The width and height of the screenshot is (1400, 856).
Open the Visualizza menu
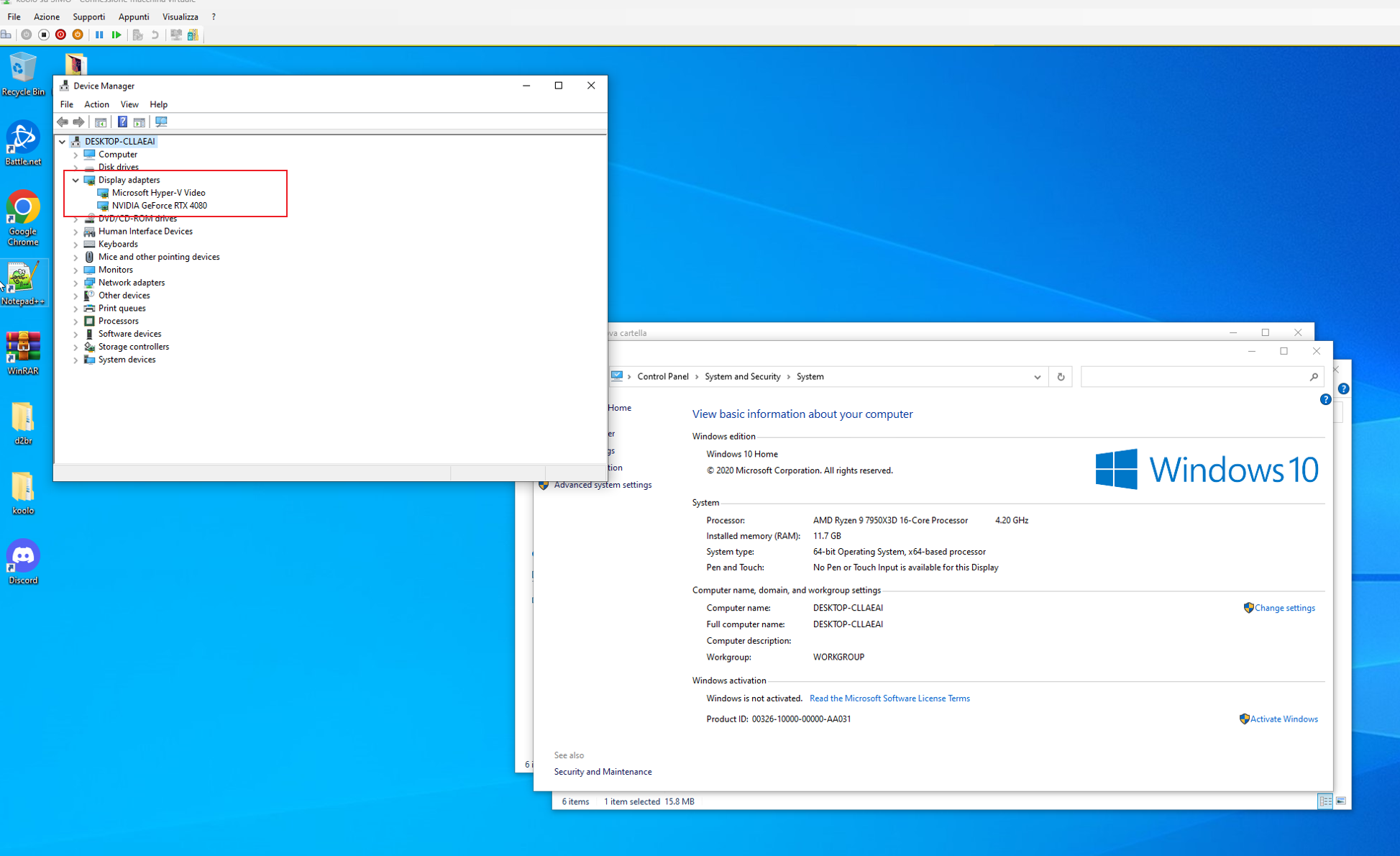click(x=180, y=17)
